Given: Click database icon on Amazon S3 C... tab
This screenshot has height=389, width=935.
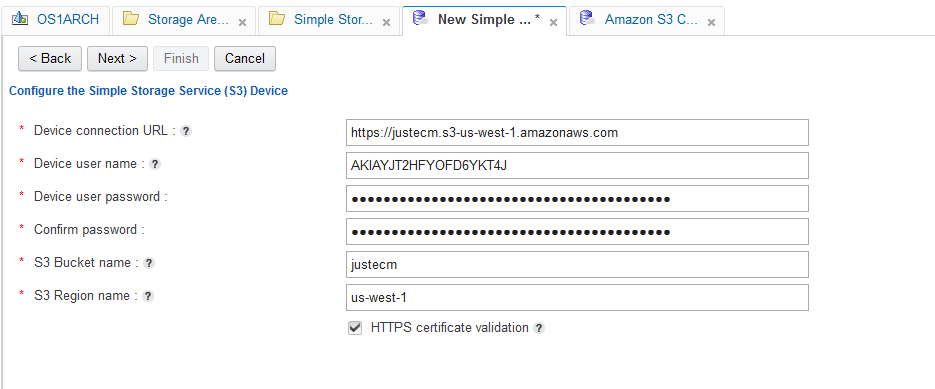Looking at the screenshot, I should click(x=587, y=19).
